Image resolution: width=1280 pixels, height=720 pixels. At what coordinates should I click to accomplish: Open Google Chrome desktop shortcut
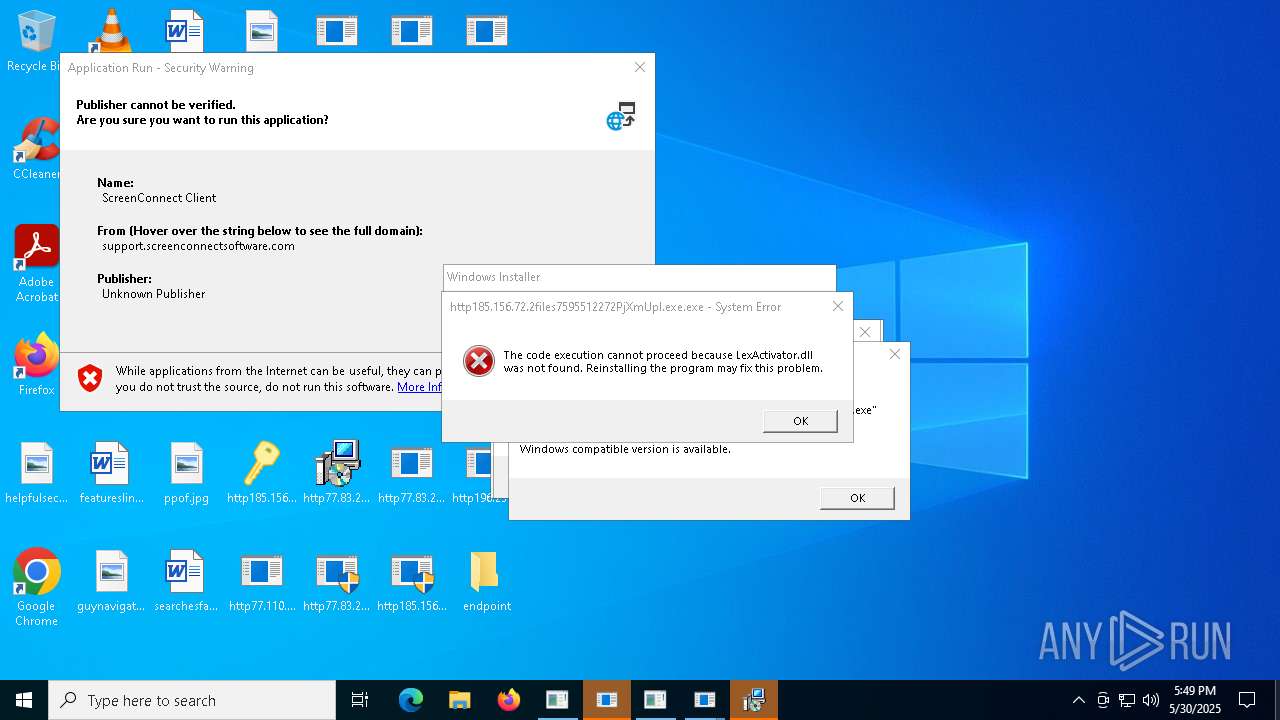click(36, 588)
